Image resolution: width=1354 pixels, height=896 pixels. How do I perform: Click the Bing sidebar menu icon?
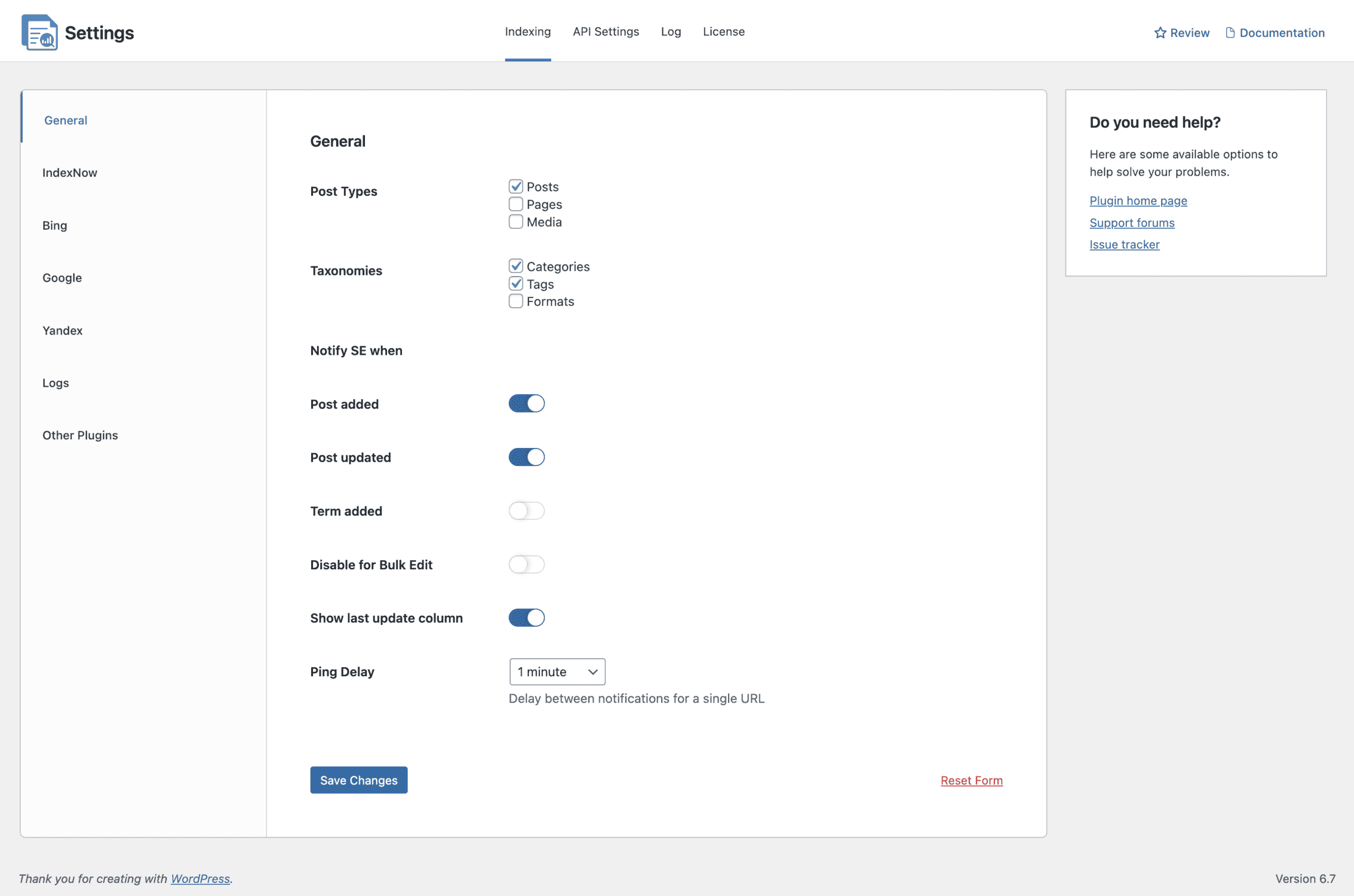pos(54,225)
